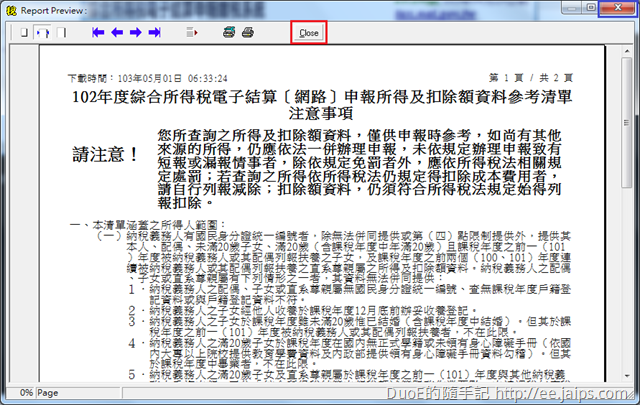Go to the next page
Viewport: 640px width, 405px height.
(x=136, y=32)
